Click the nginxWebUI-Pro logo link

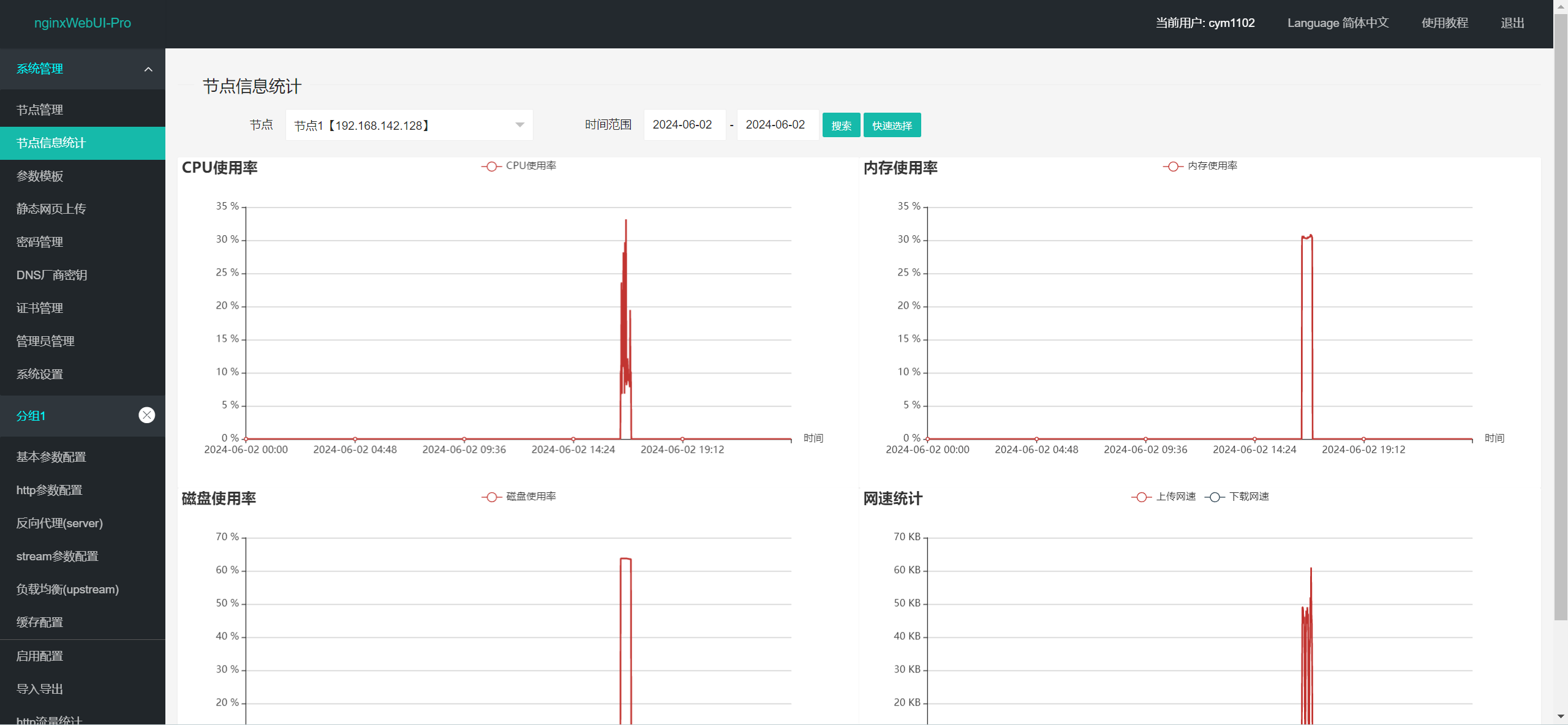pyautogui.click(x=83, y=23)
